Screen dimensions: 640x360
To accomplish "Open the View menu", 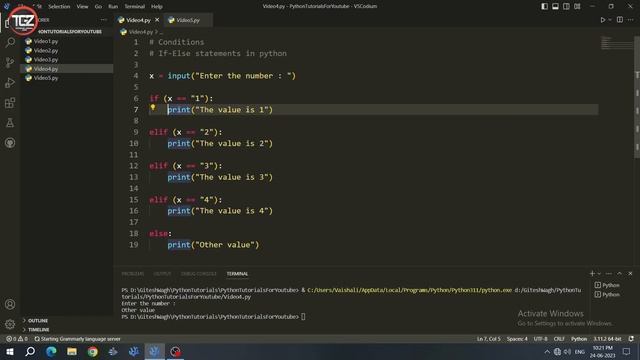I will (x=82, y=6).
